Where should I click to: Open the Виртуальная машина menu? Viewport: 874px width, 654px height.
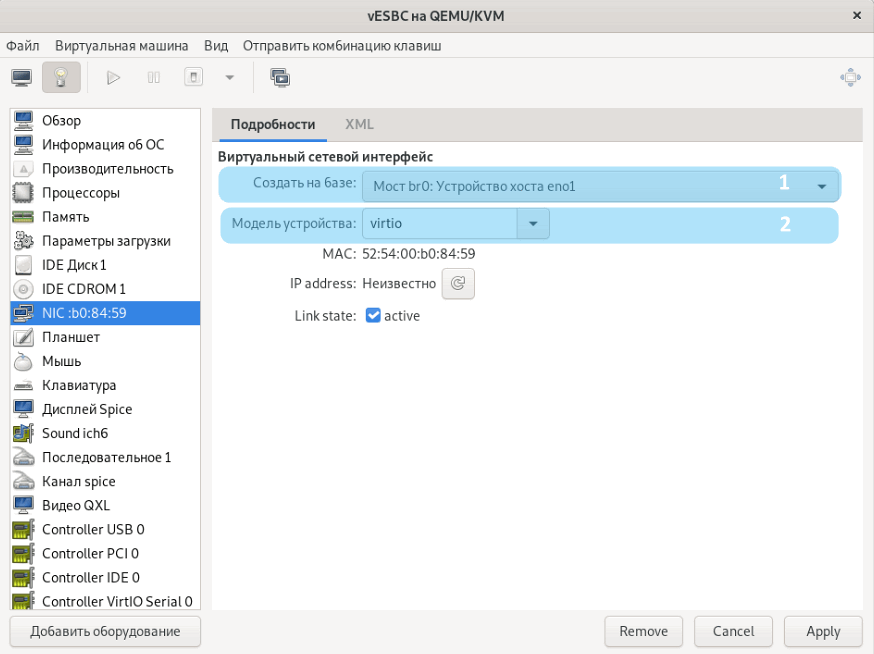pos(122,46)
